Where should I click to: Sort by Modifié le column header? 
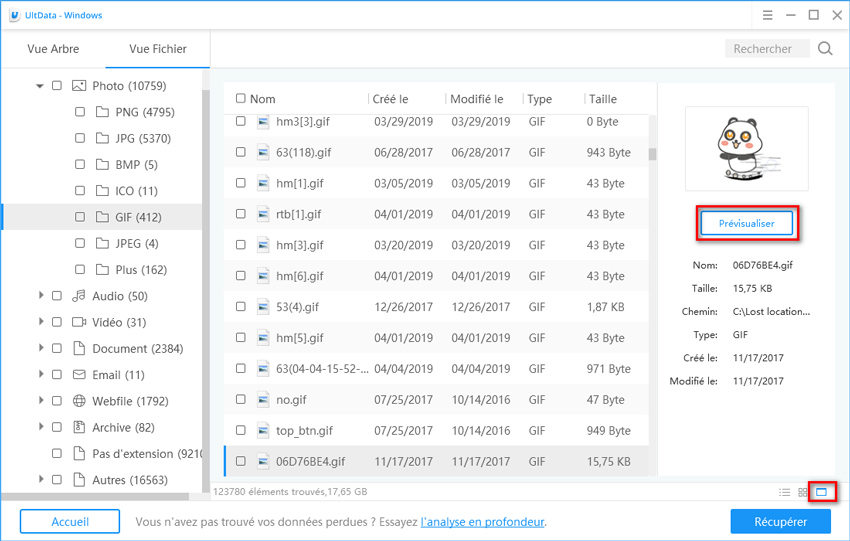coord(476,99)
